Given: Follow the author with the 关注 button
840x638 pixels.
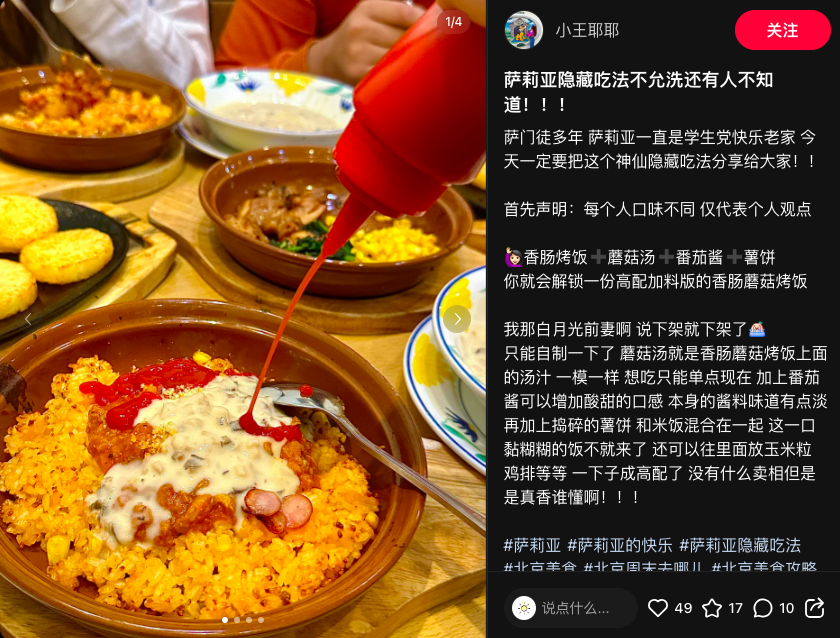Looking at the screenshot, I should (783, 30).
